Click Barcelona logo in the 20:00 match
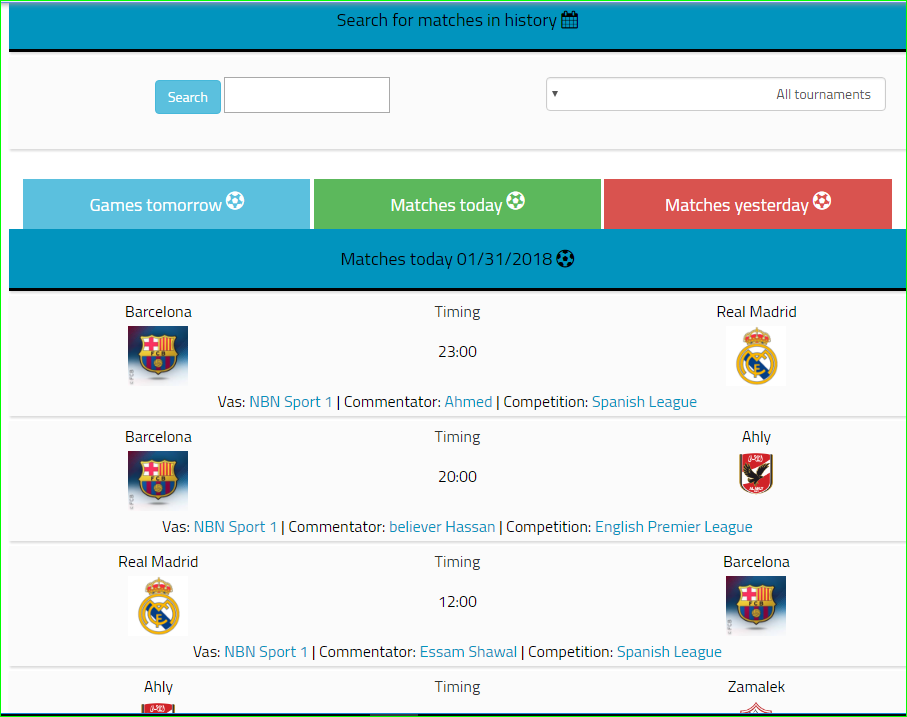This screenshot has width=907, height=717. pos(158,481)
